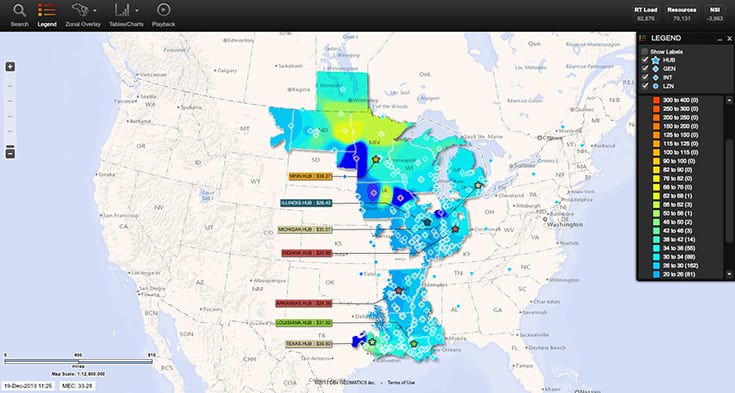Image resolution: width=735 pixels, height=393 pixels.
Task: Click the '50 to 56 (1)' legend entry
Action: click(x=678, y=213)
